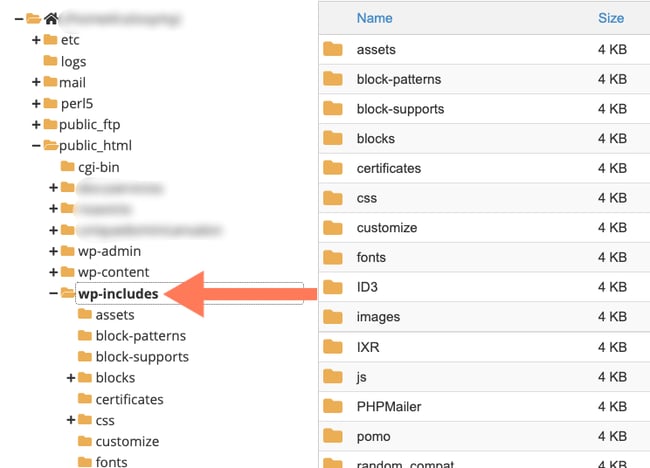Collapse the public_html folder
650x468 pixels.
(x=36, y=146)
